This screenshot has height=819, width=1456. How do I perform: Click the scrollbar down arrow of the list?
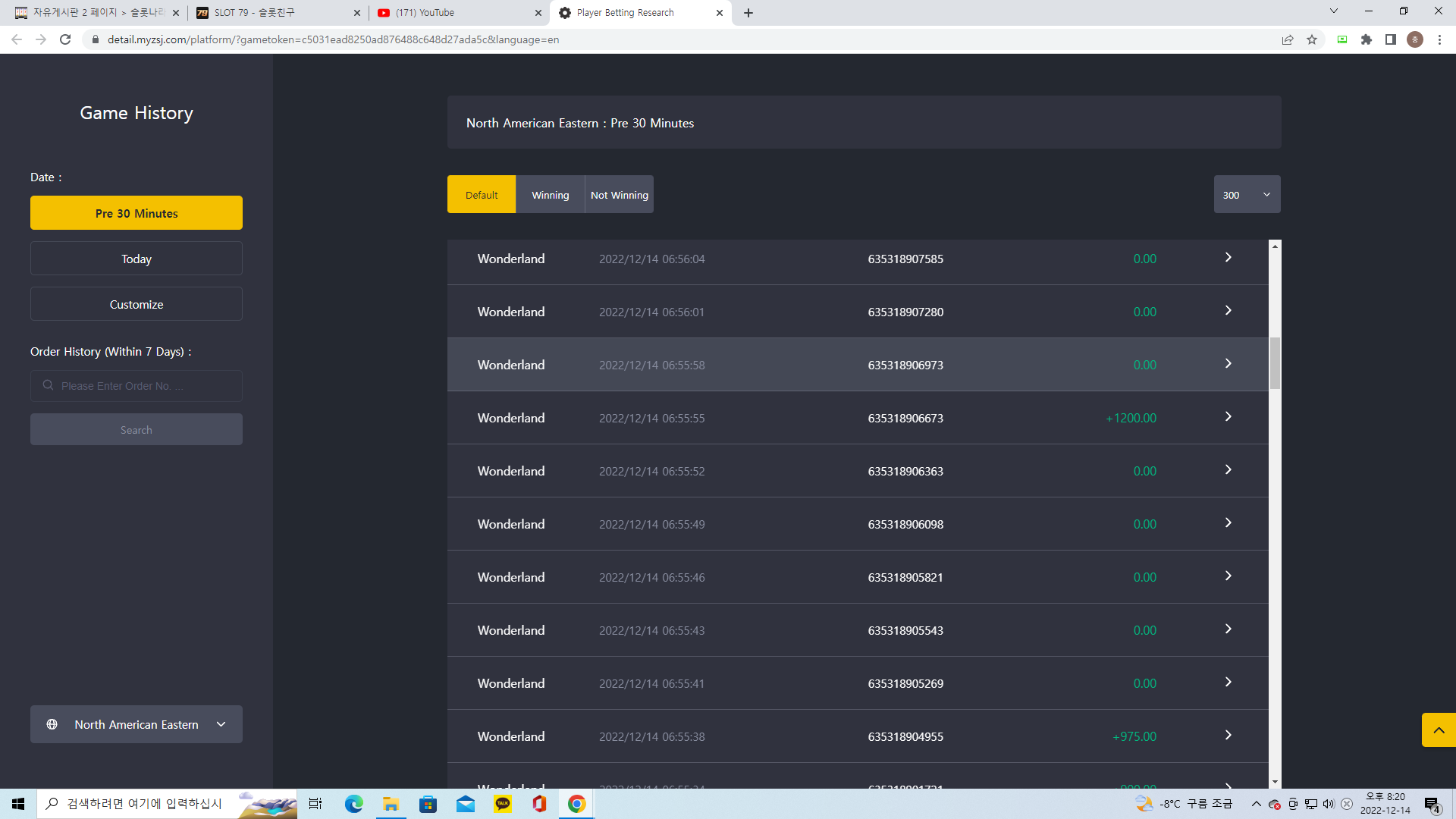click(1275, 782)
